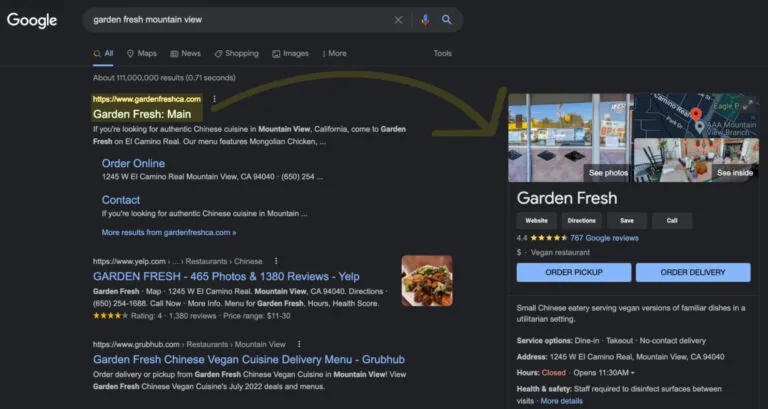
Task: Open the Yelp Garden Fresh reviews result
Action: coord(226,276)
